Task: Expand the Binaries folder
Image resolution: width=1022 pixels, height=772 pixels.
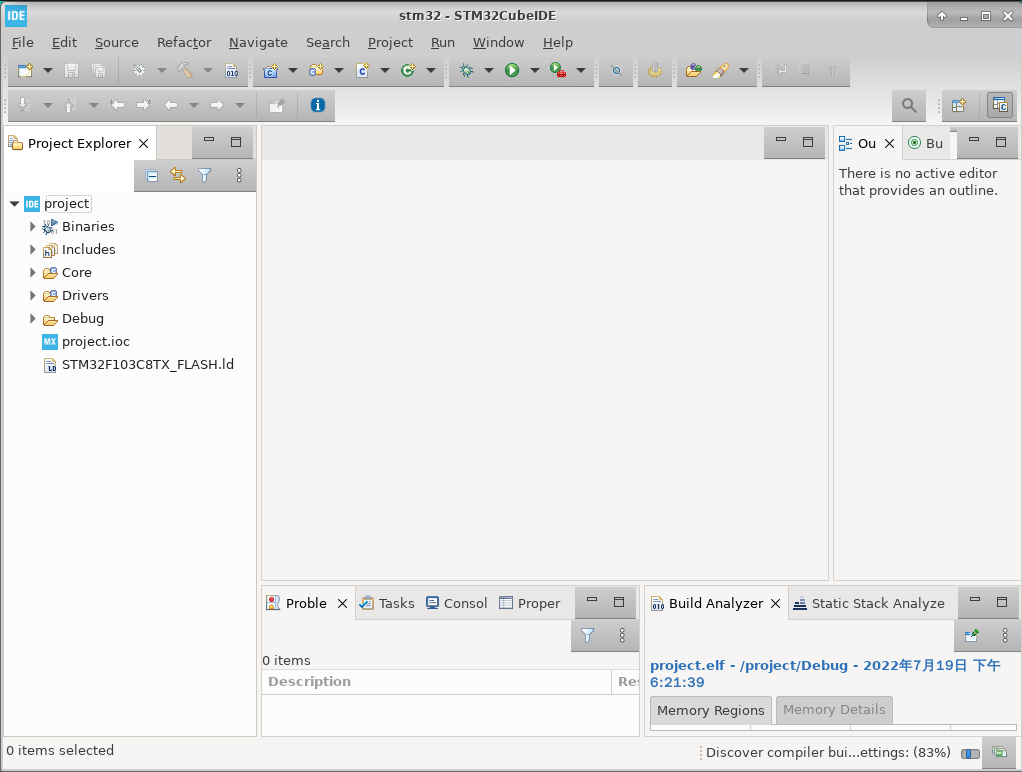Action: click(x=33, y=227)
